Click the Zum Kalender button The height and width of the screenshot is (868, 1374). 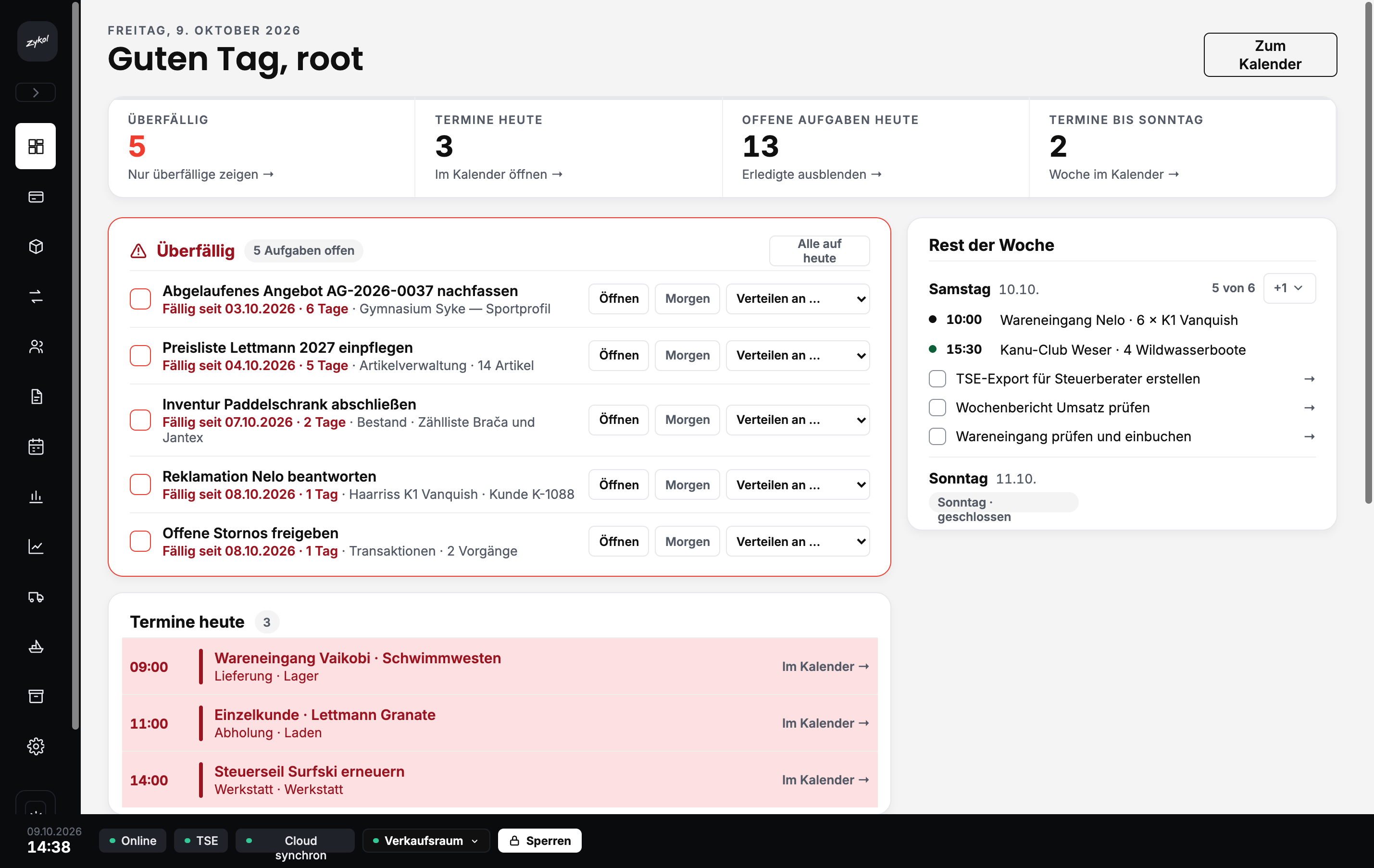coord(1270,55)
